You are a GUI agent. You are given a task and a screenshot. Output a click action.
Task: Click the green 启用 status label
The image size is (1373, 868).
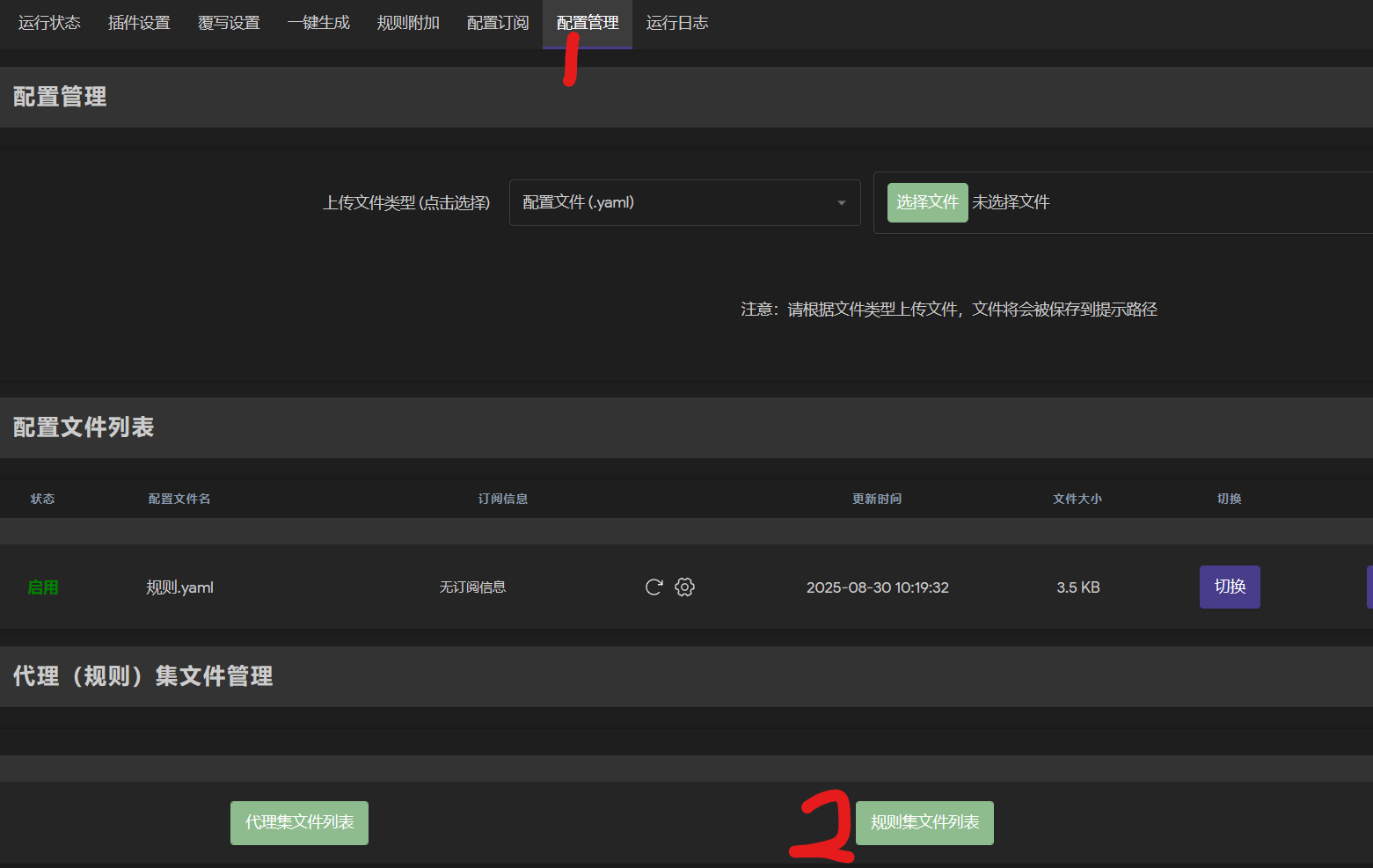click(x=43, y=587)
